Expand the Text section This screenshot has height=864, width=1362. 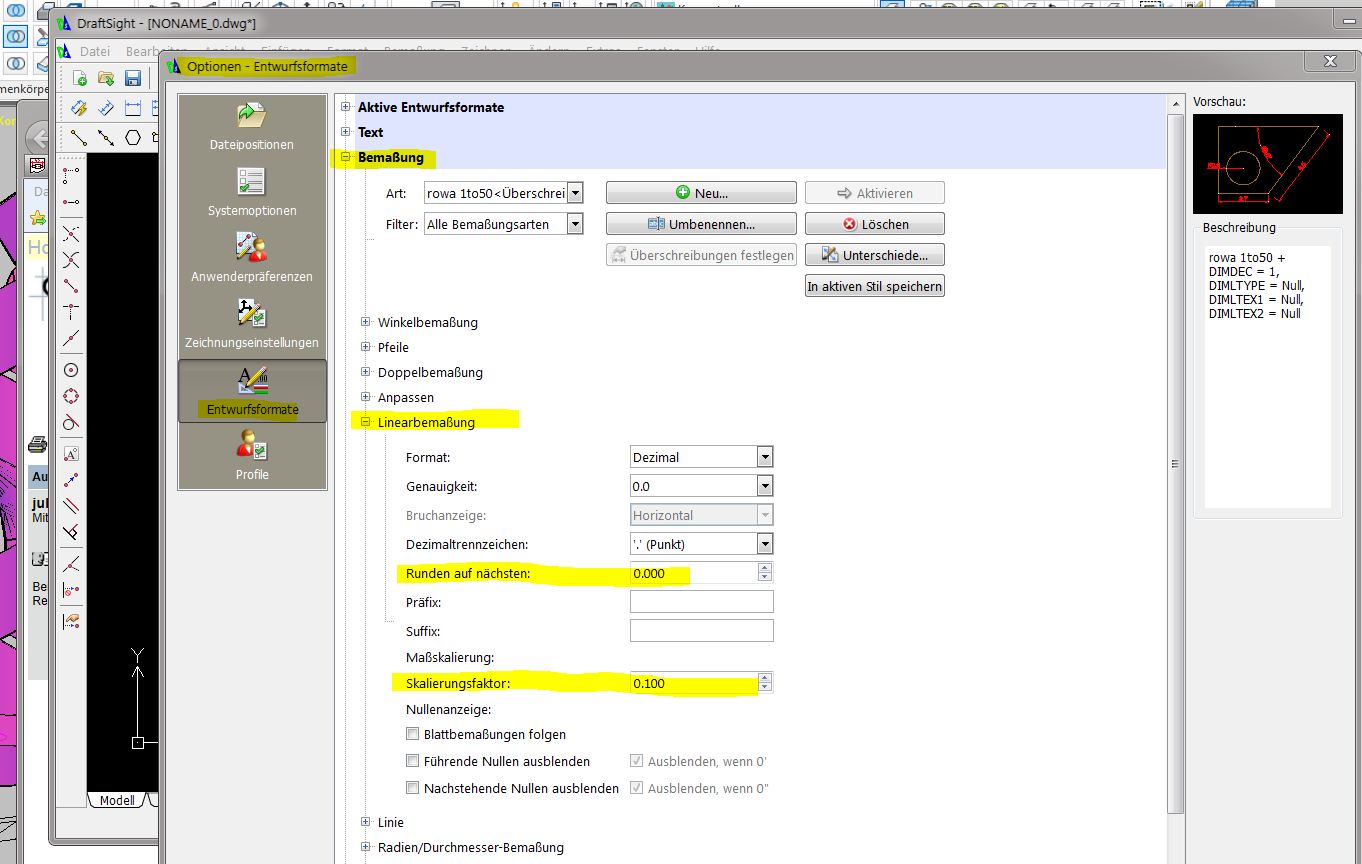pyautogui.click(x=346, y=132)
